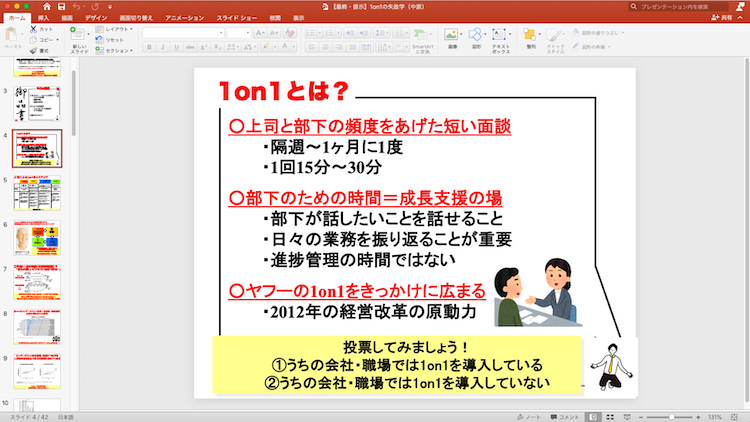The width and height of the screenshot is (750, 422).
Task: Expand the font name dropdown arrow
Action: [221, 33]
